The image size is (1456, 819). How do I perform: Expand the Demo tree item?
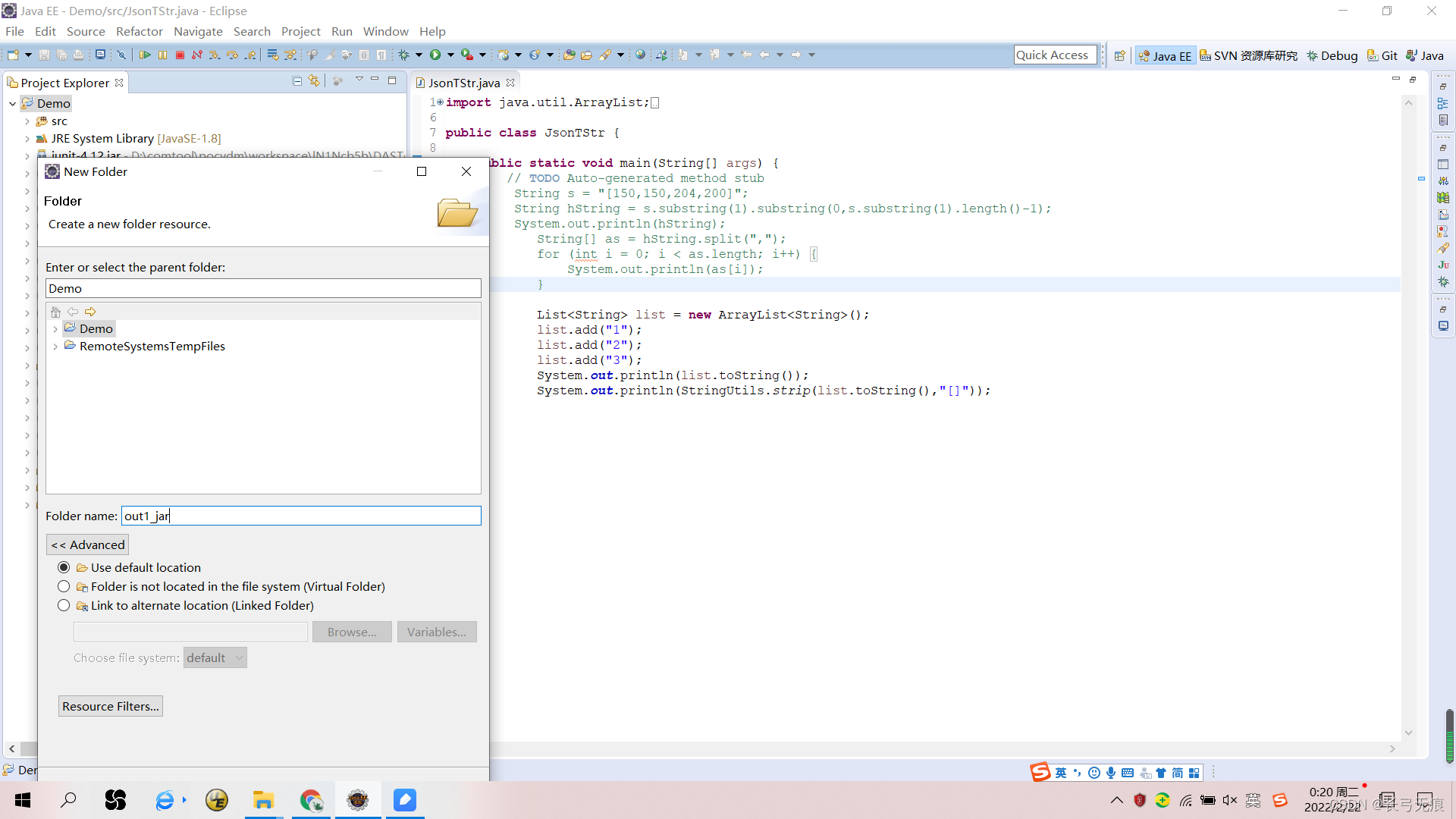click(55, 328)
